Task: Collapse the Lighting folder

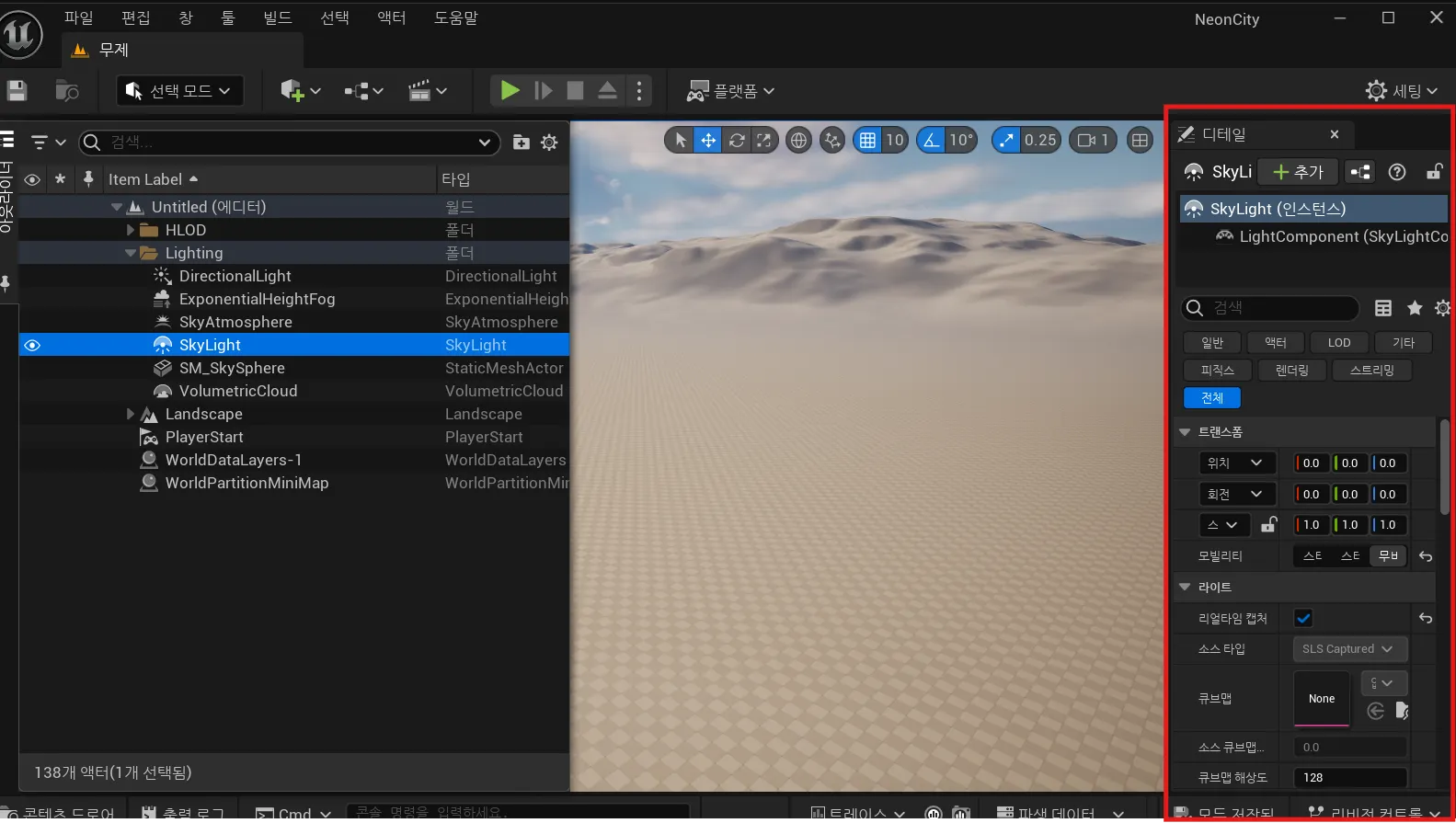Action: (131, 253)
